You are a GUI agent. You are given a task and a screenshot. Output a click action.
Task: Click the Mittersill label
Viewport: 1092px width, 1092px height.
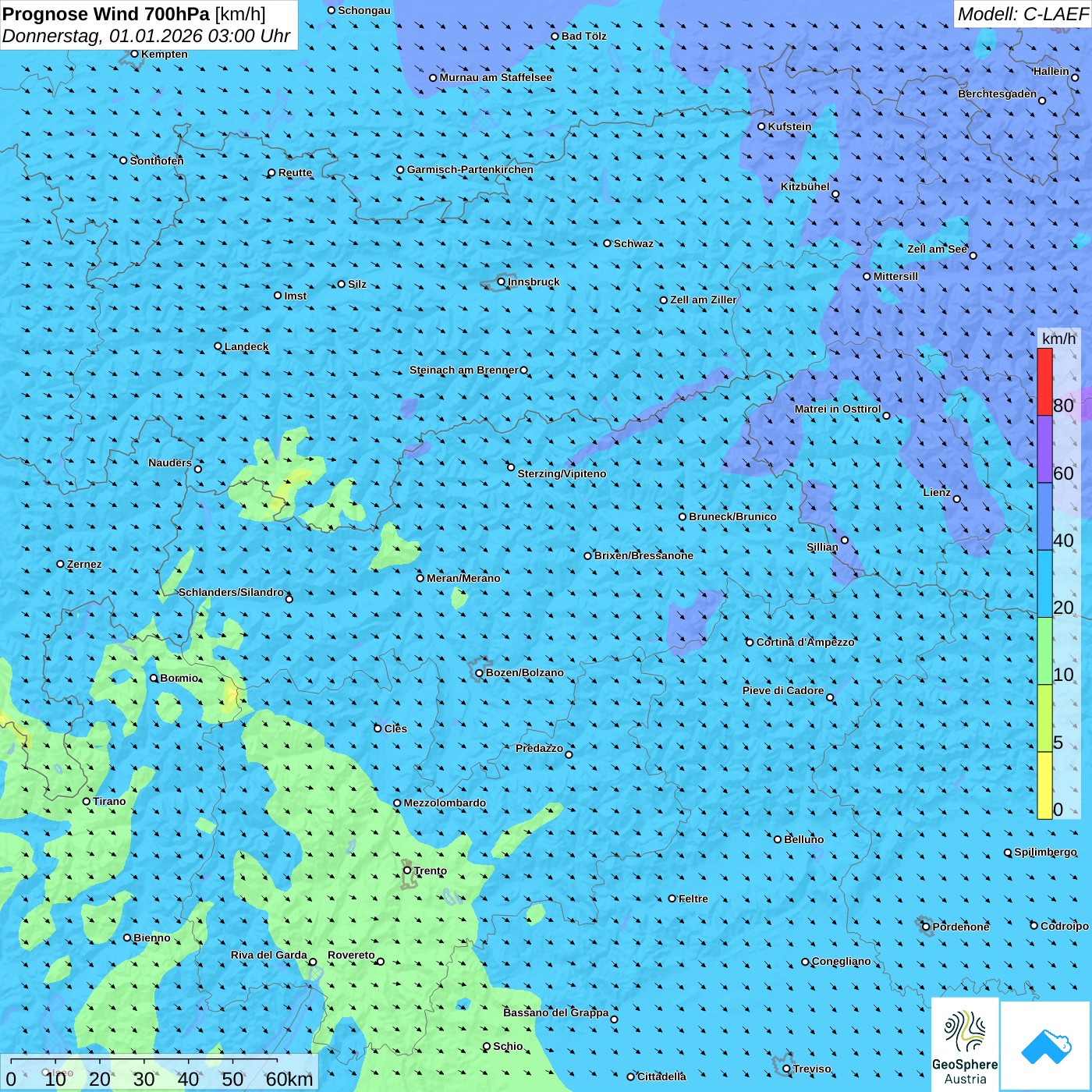pos(895,276)
